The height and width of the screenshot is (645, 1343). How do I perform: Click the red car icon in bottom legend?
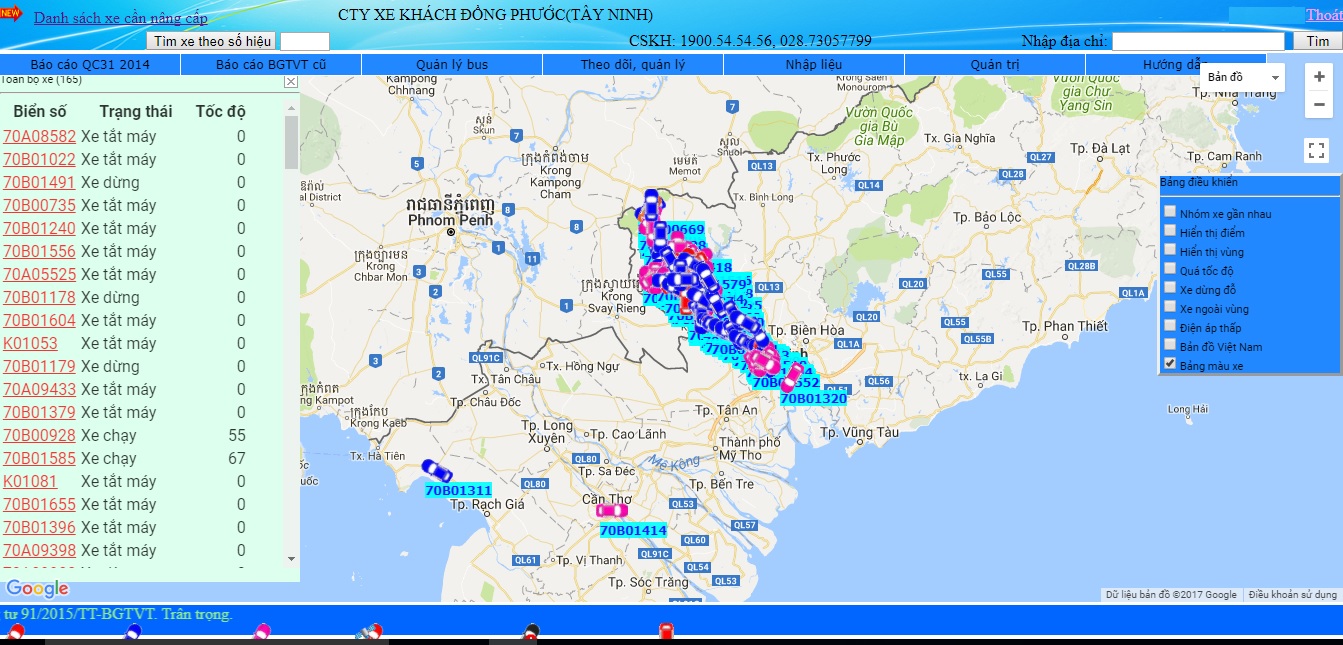tap(15, 633)
